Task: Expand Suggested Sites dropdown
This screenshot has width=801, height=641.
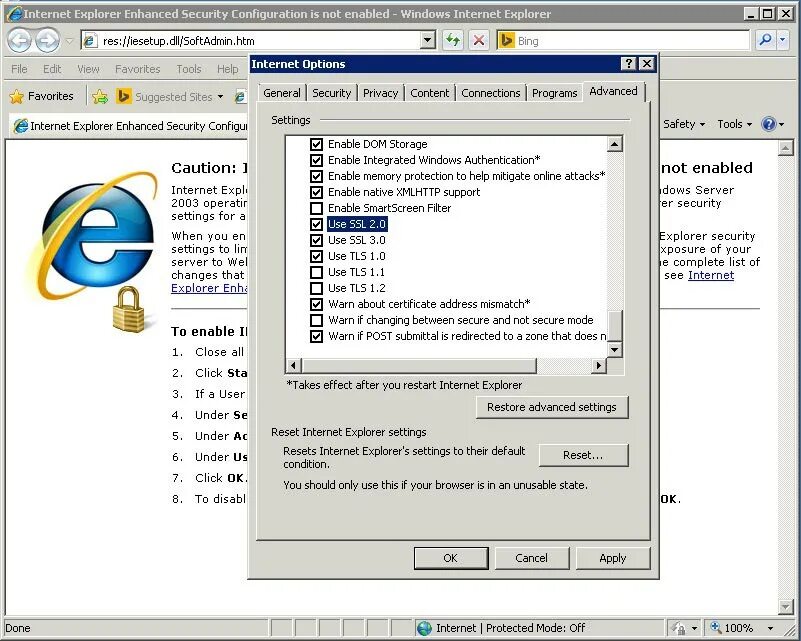Action: click(x=220, y=97)
